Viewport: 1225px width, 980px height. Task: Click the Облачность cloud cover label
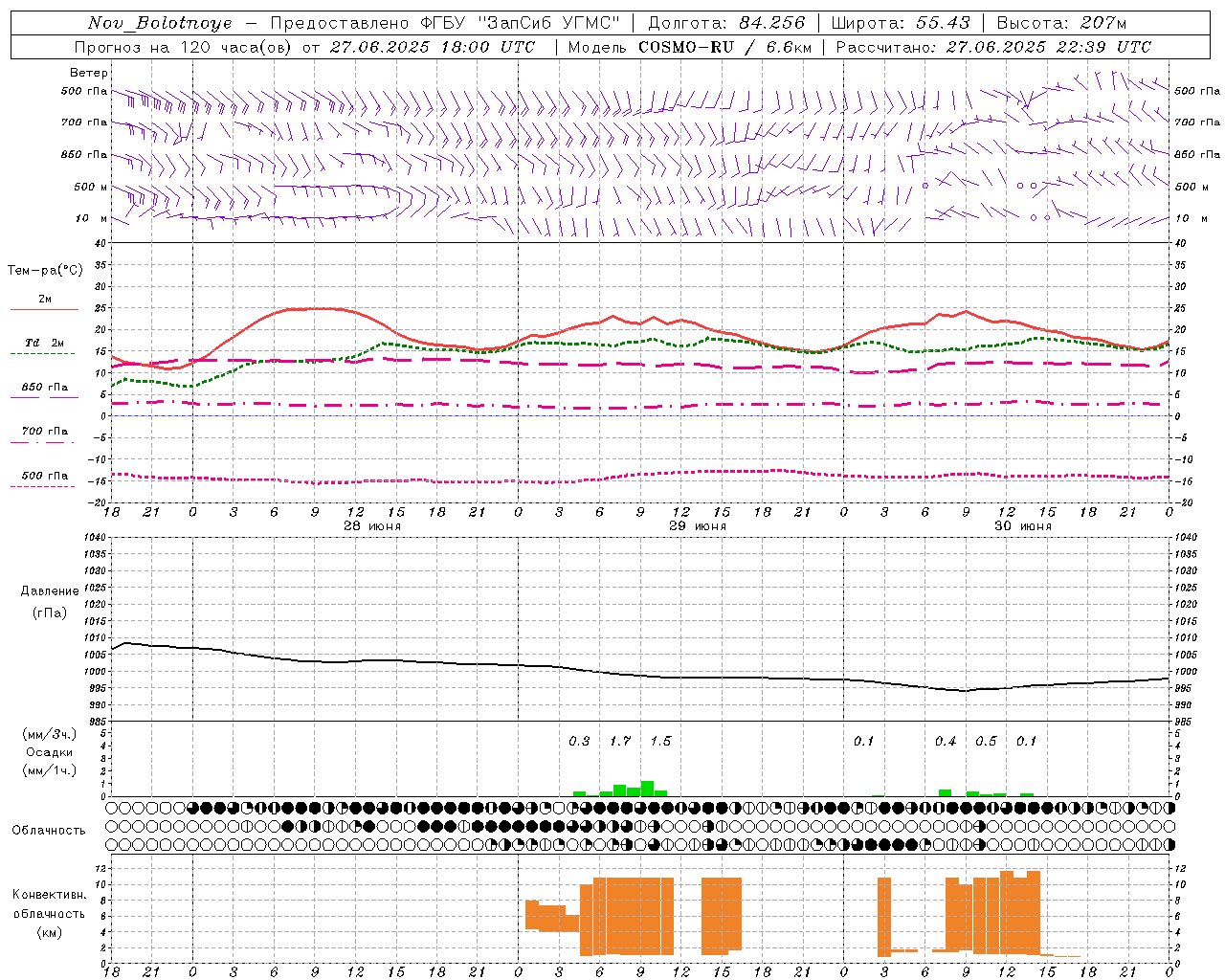(49, 831)
